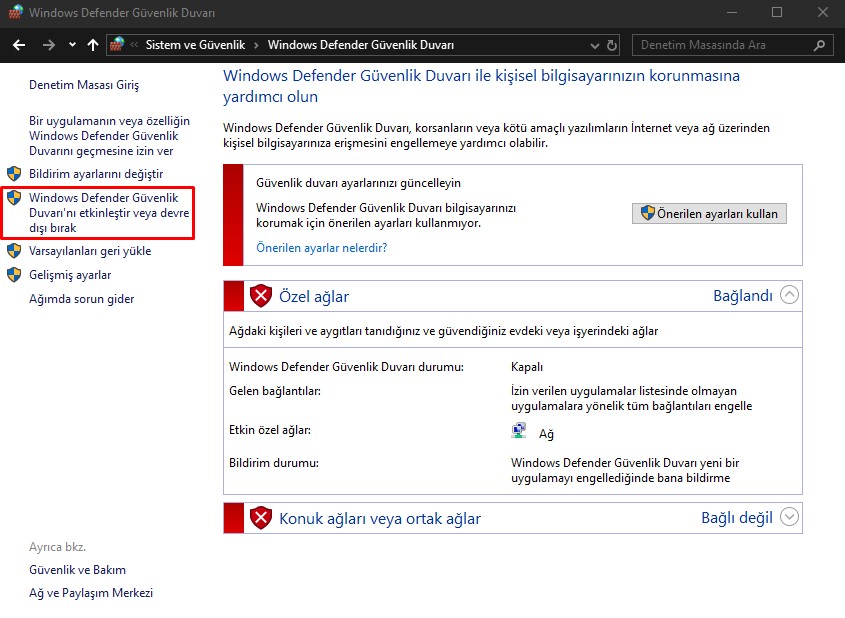Open Güvenlik ve Bakım link
Viewport: 845px width, 618px height.
click(78, 570)
